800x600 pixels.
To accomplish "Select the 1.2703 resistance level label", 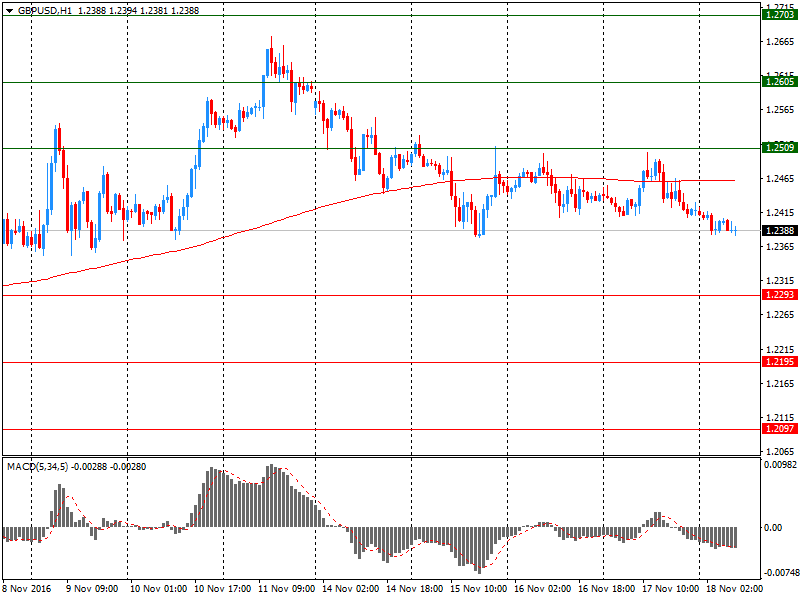I will (780, 15).
